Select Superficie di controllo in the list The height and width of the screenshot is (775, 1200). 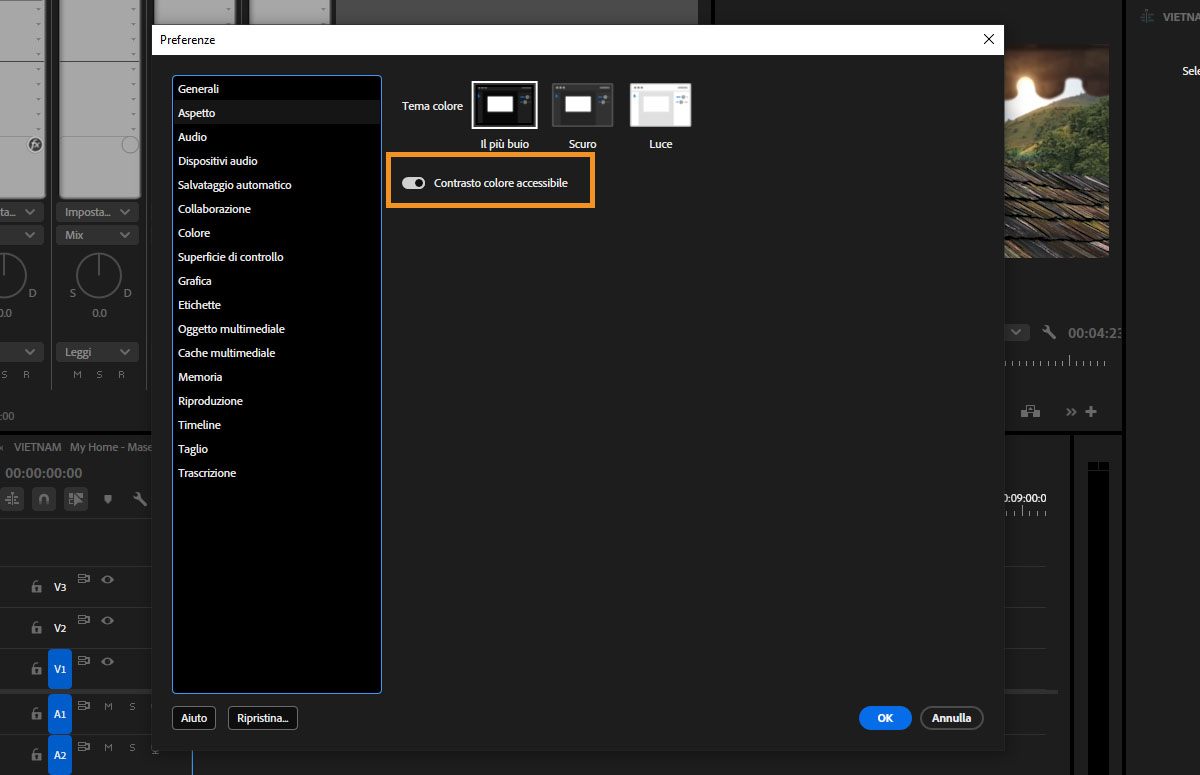point(277,257)
